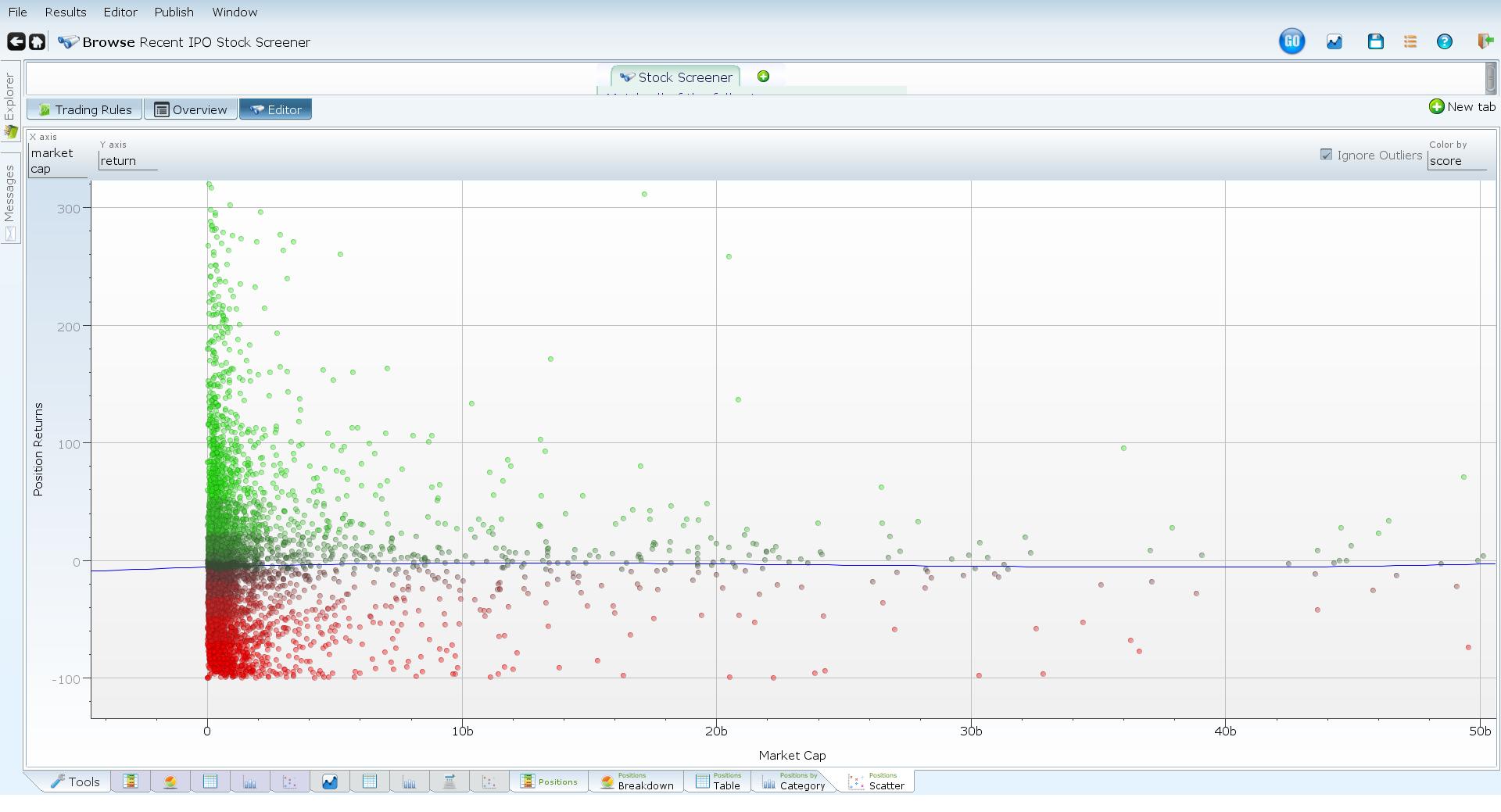1501x812 pixels.
Task: Click the colored rows icon next to Tools
Action: coord(131,781)
